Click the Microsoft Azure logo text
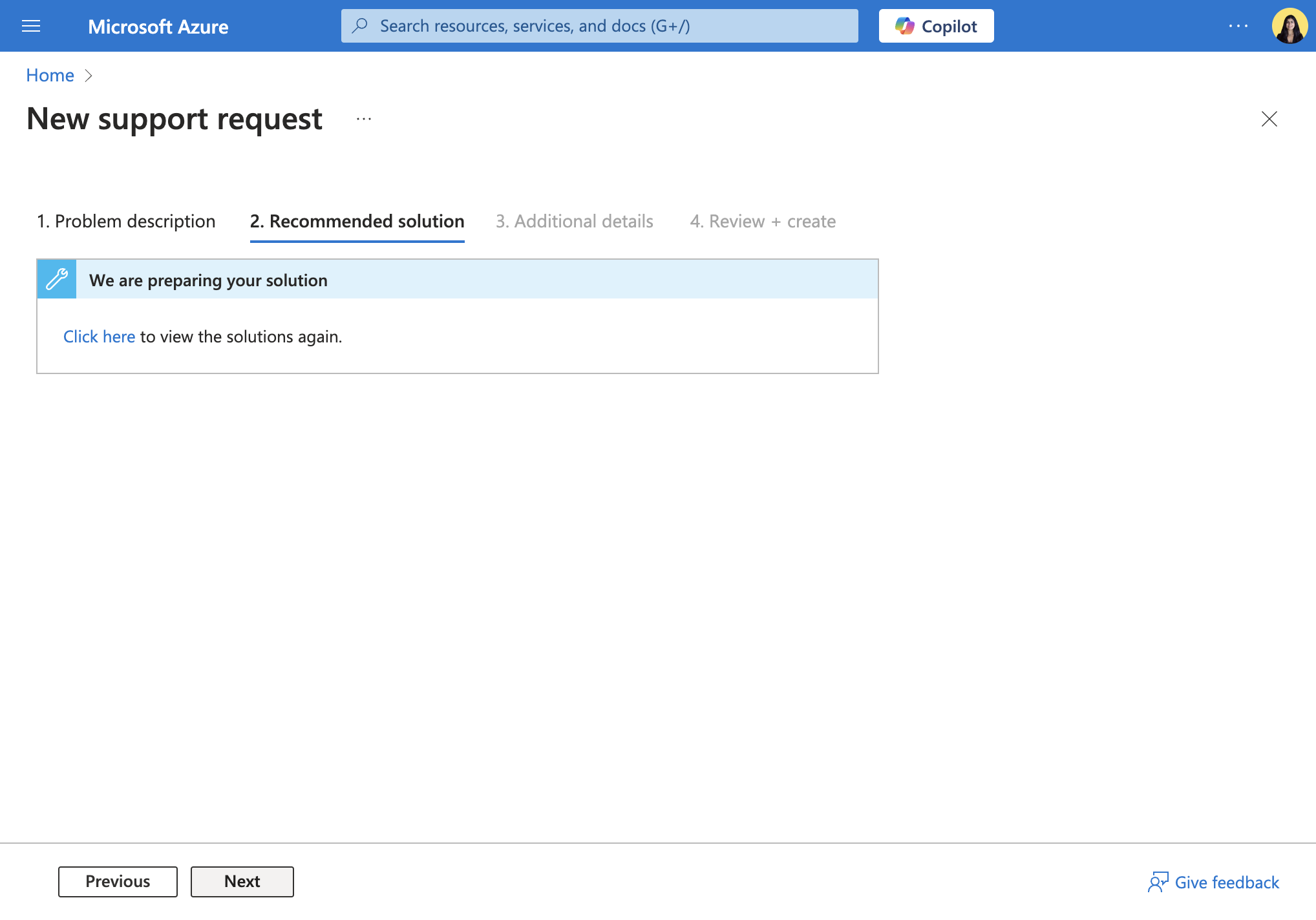This screenshot has width=1316, height=920. pos(158,26)
